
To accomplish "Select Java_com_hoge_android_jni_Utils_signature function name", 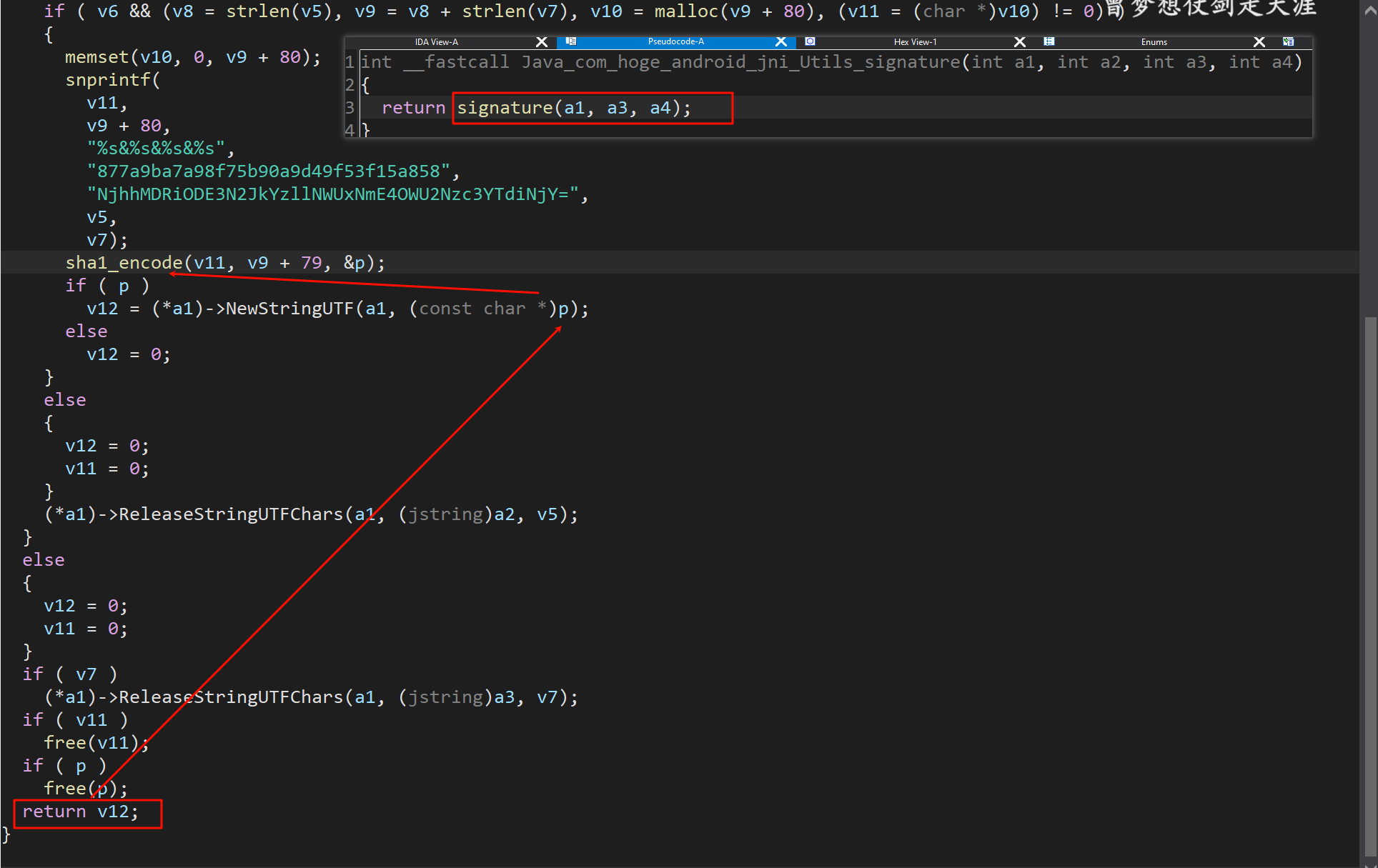I will [740, 62].
